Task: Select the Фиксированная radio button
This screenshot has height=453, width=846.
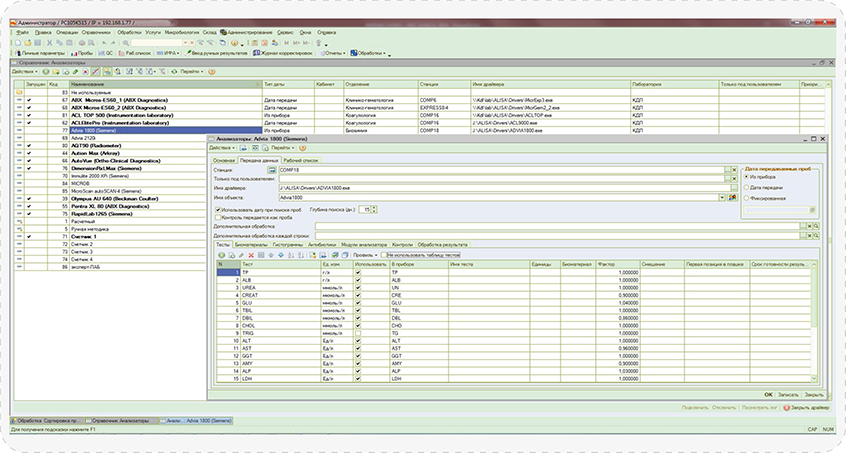Action: click(747, 198)
